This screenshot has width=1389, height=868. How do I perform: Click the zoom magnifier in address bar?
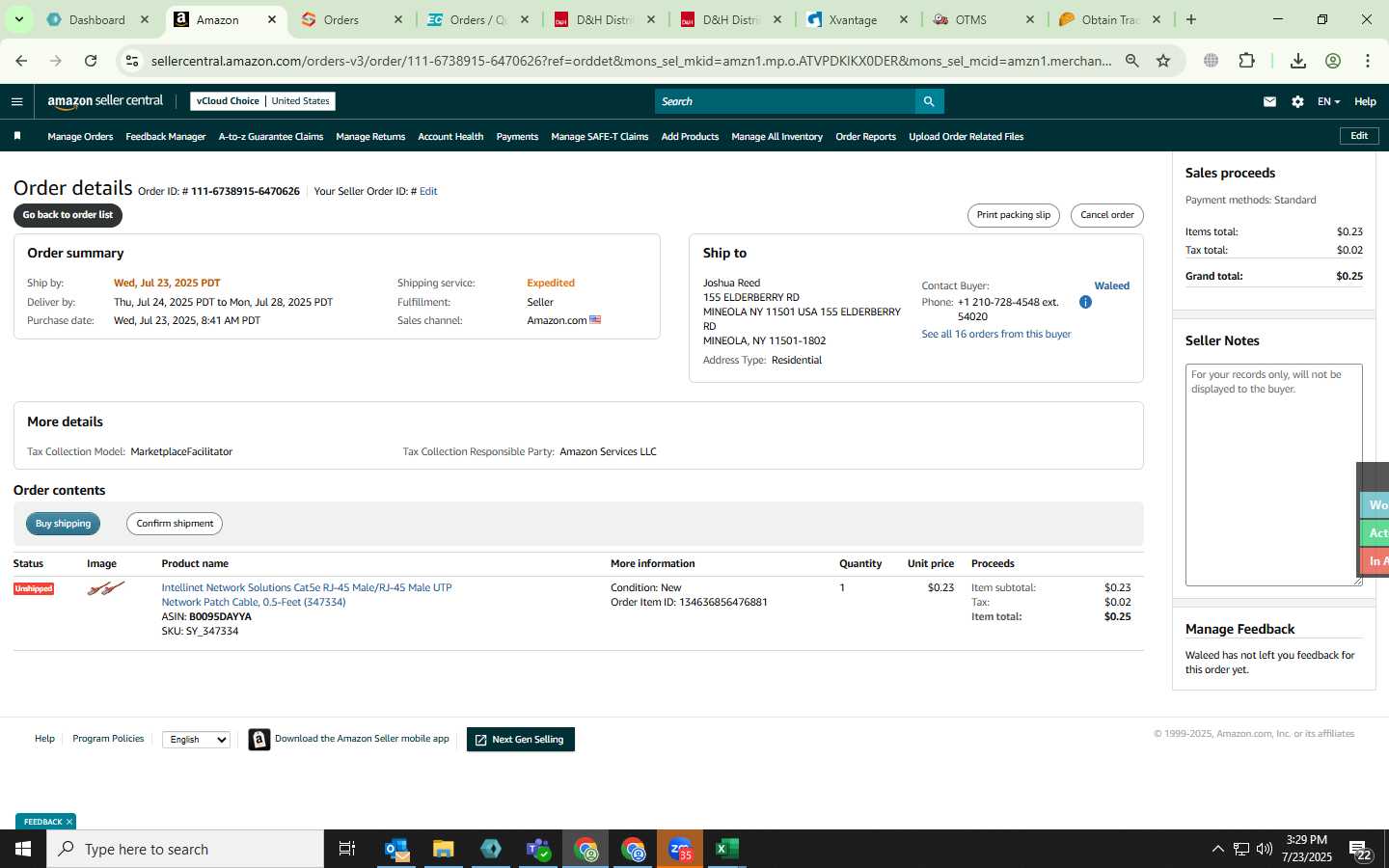1132,61
